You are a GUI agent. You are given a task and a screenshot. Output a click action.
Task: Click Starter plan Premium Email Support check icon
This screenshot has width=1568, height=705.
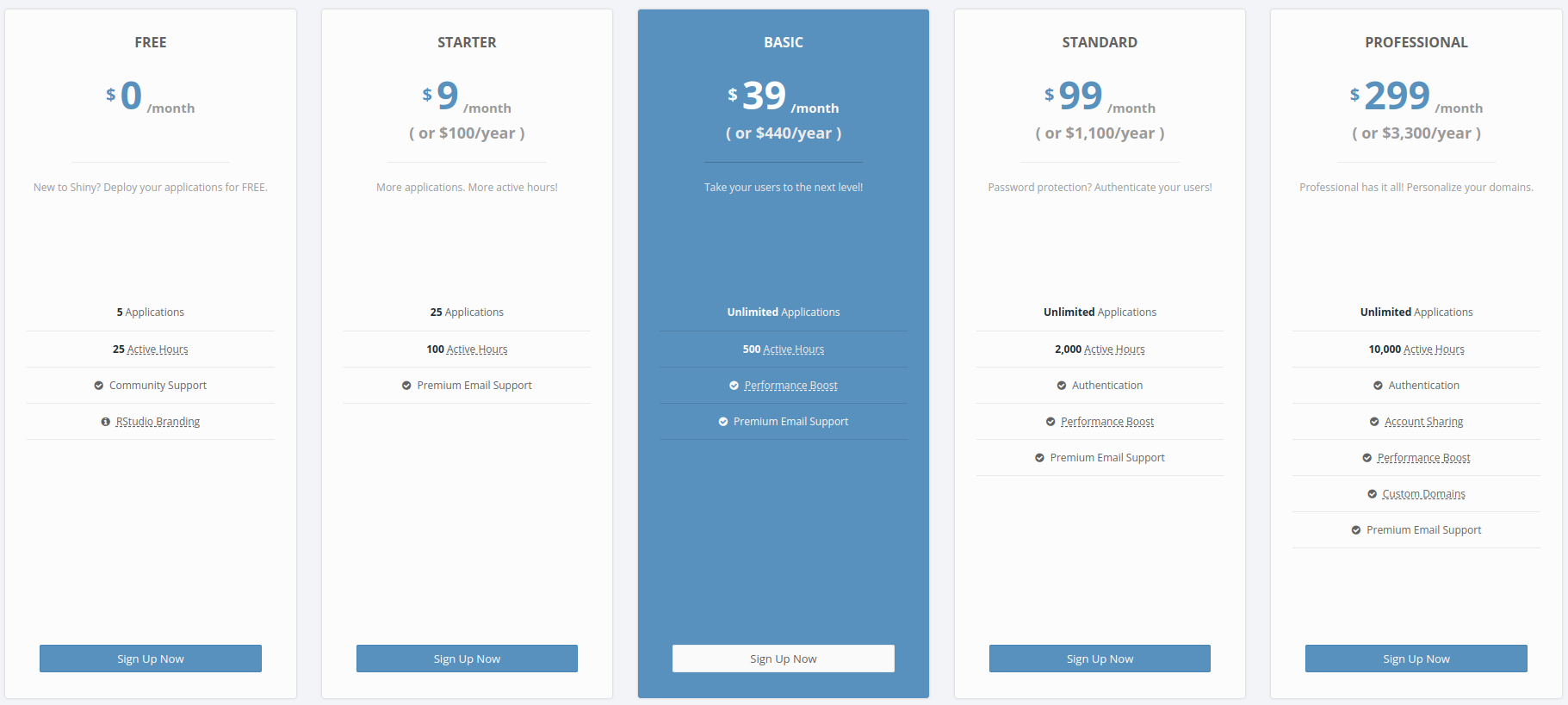(406, 386)
